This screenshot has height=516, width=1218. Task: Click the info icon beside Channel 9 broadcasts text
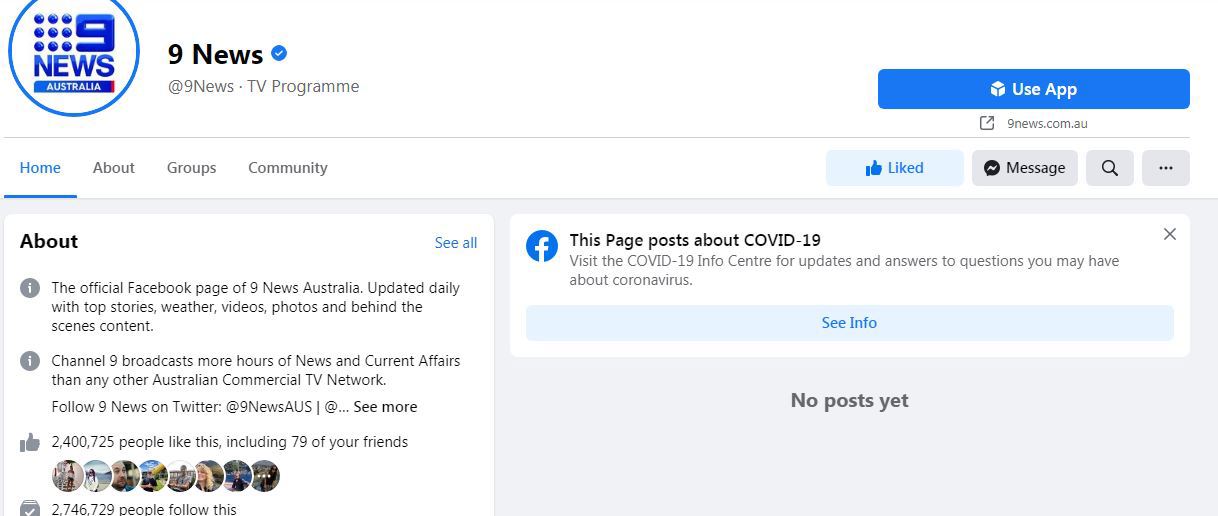click(30, 361)
